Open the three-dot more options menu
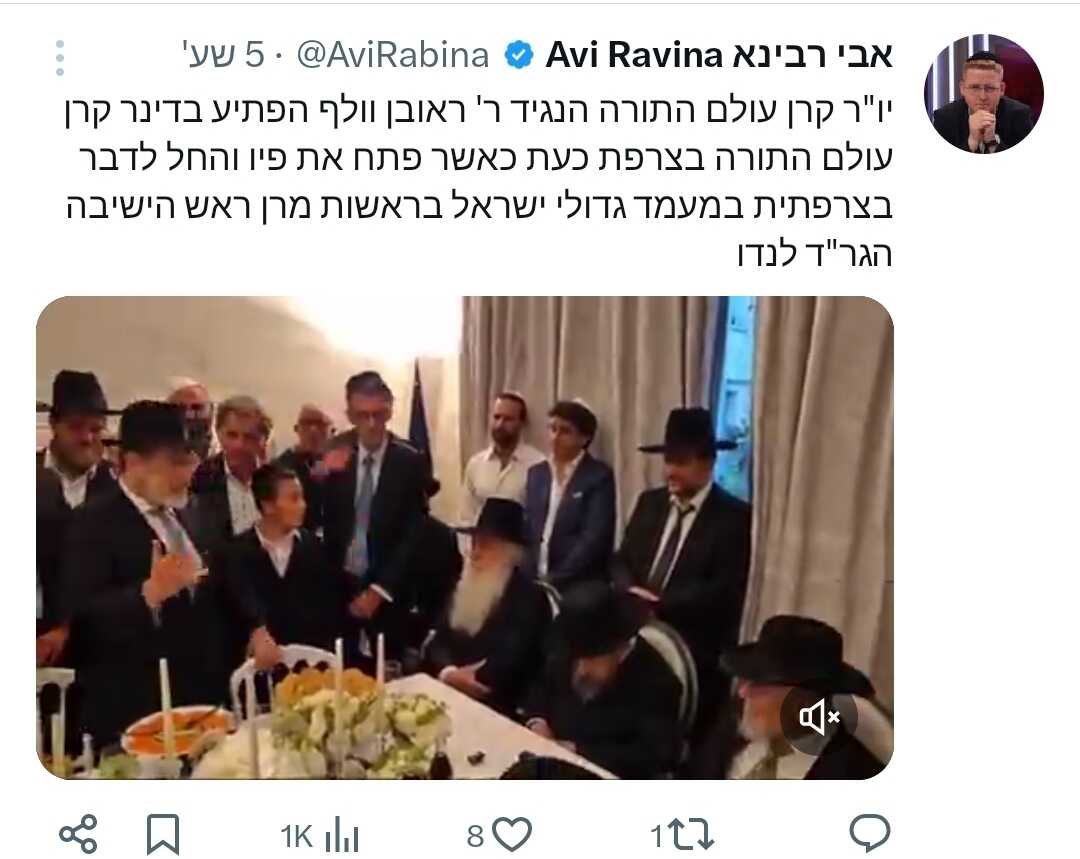This screenshot has height=859, width=1080. 60,57
